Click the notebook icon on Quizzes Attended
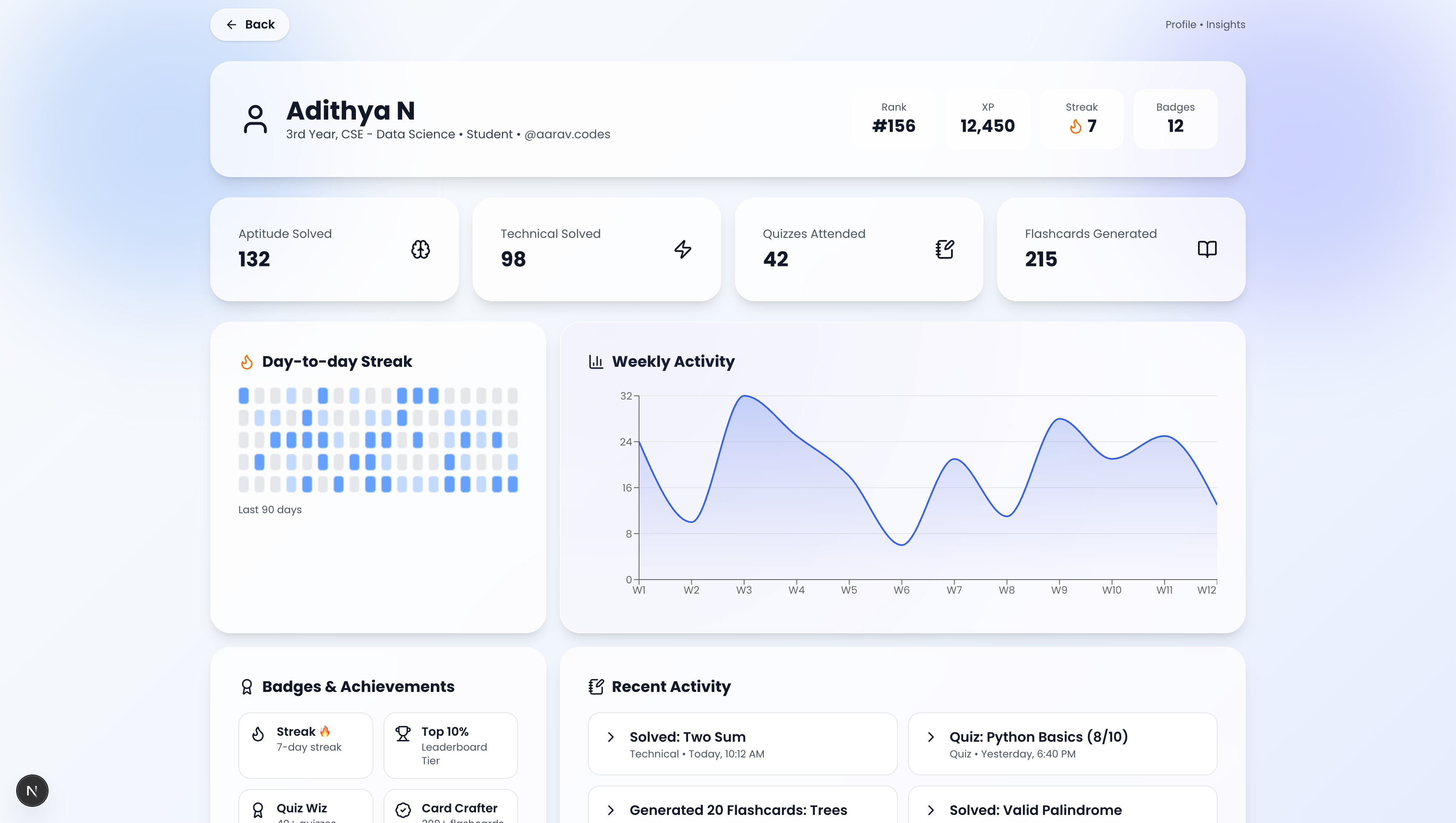This screenshot has height=823, width=1456. [x=944, y=249]
